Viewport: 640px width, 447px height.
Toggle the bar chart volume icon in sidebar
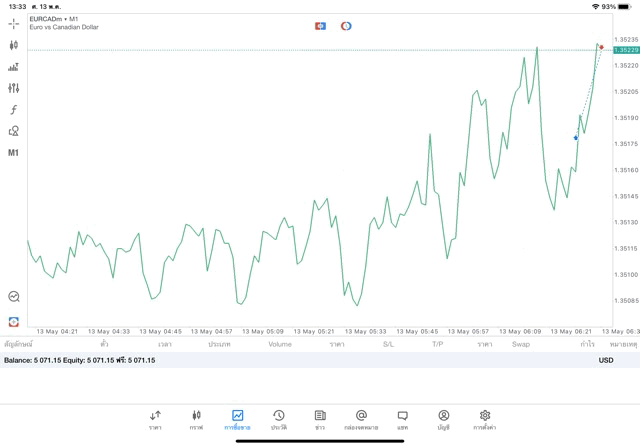coord(13,67)
